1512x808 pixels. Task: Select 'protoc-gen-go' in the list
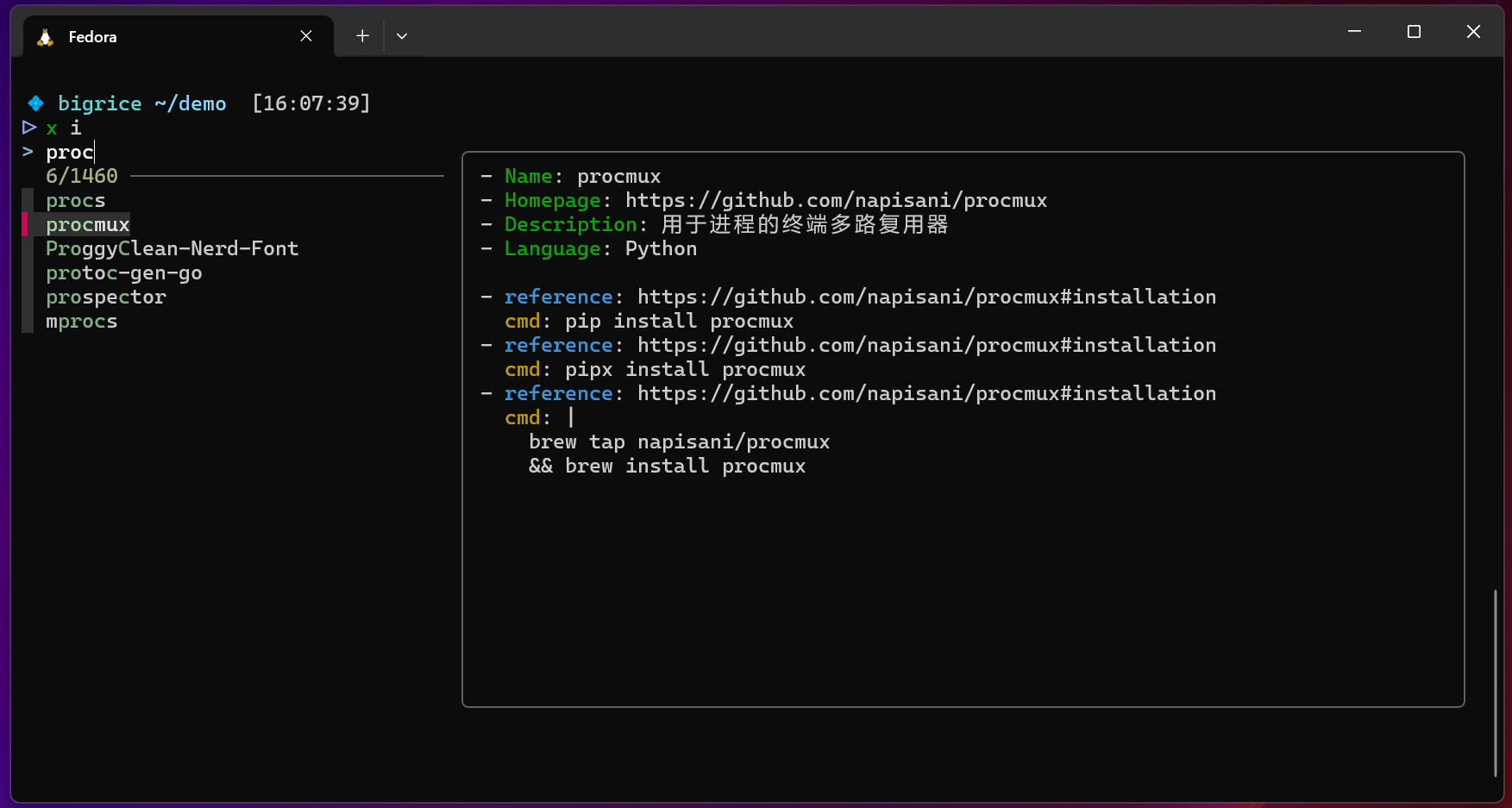pos(124,273)
